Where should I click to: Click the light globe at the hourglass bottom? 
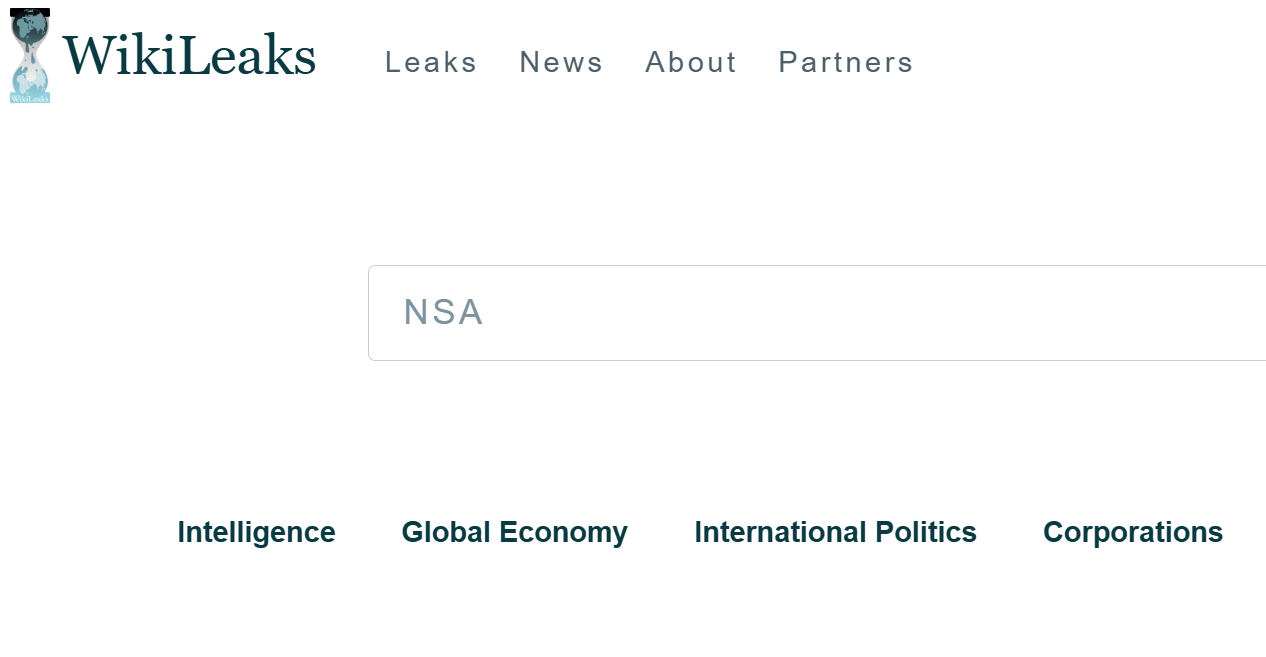click(30, 81)
